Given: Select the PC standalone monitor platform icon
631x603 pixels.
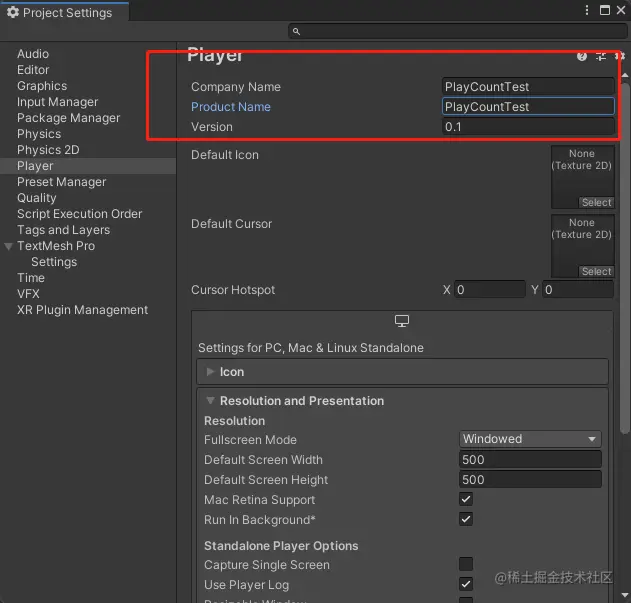Looking at the screenshot, I should (402, 321).
